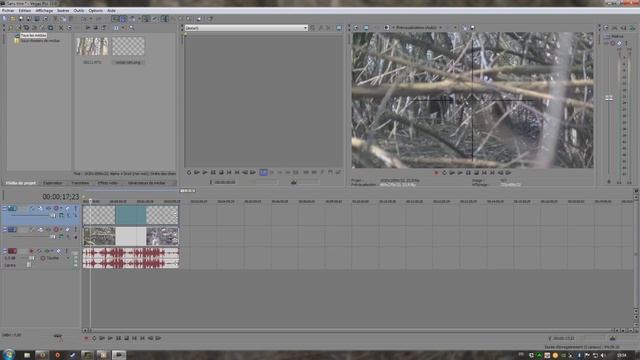Click Go to End on timeline transport
Image resolution: width=640 pixels, height=360 pixels.
(142, 338)
